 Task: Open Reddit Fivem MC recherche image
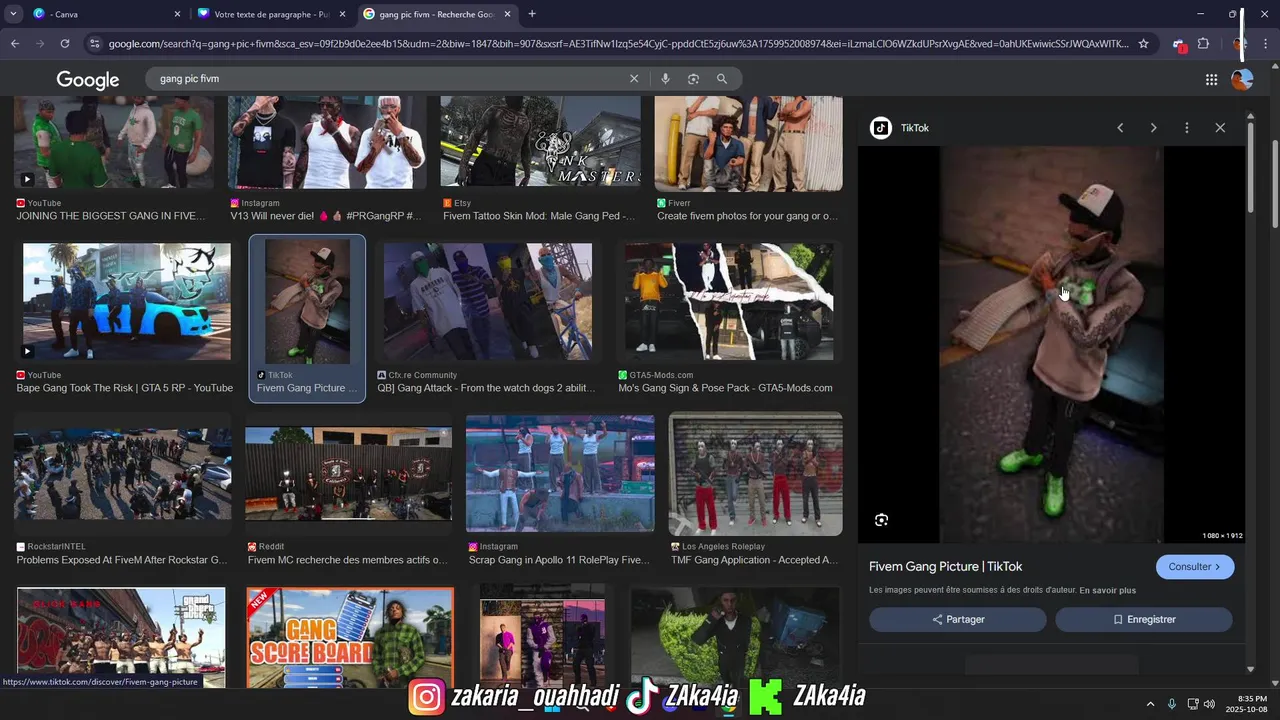click(348, 474)
